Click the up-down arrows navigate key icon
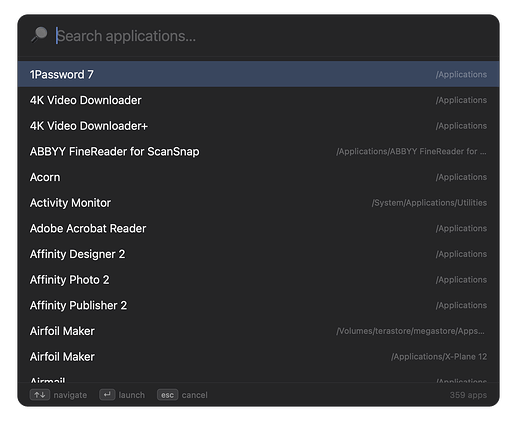The image size is (517, 426). [40, 395]
